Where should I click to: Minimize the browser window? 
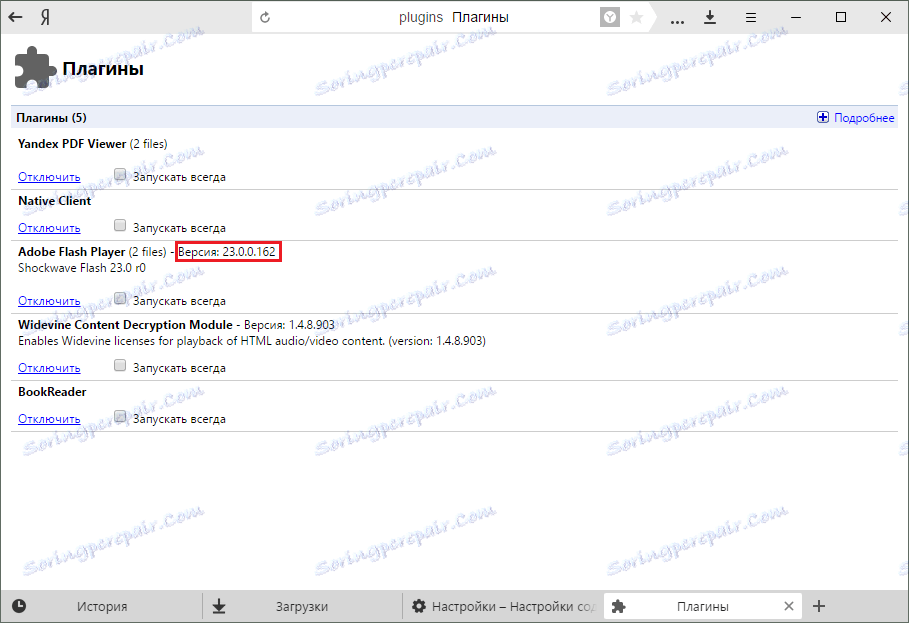[796, 17]
